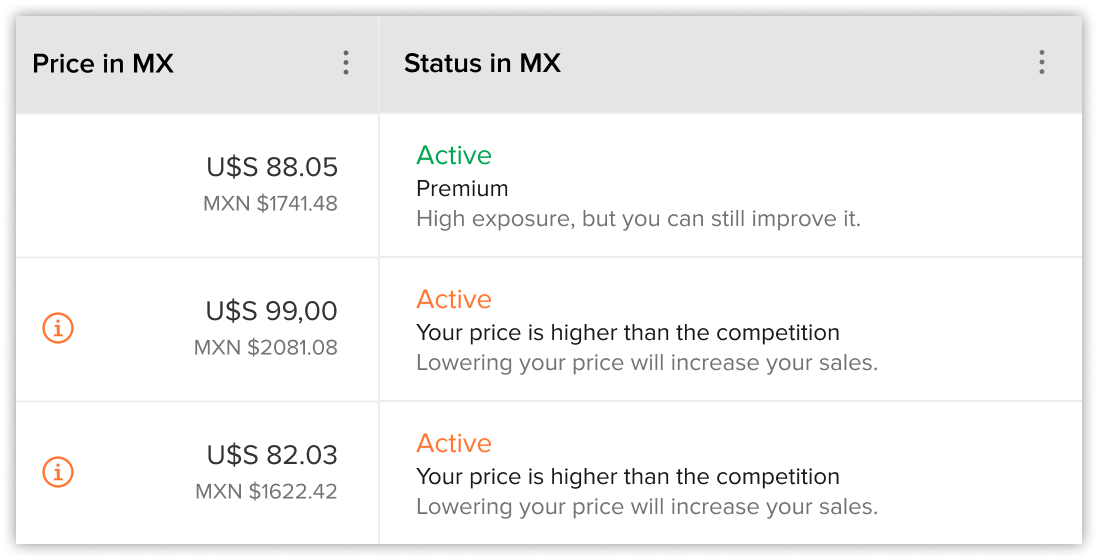Image resolution: width=1098 pixels, height=560 pixels.
Task: Open the Status in MX column options menu
Action: point(1041,63)
